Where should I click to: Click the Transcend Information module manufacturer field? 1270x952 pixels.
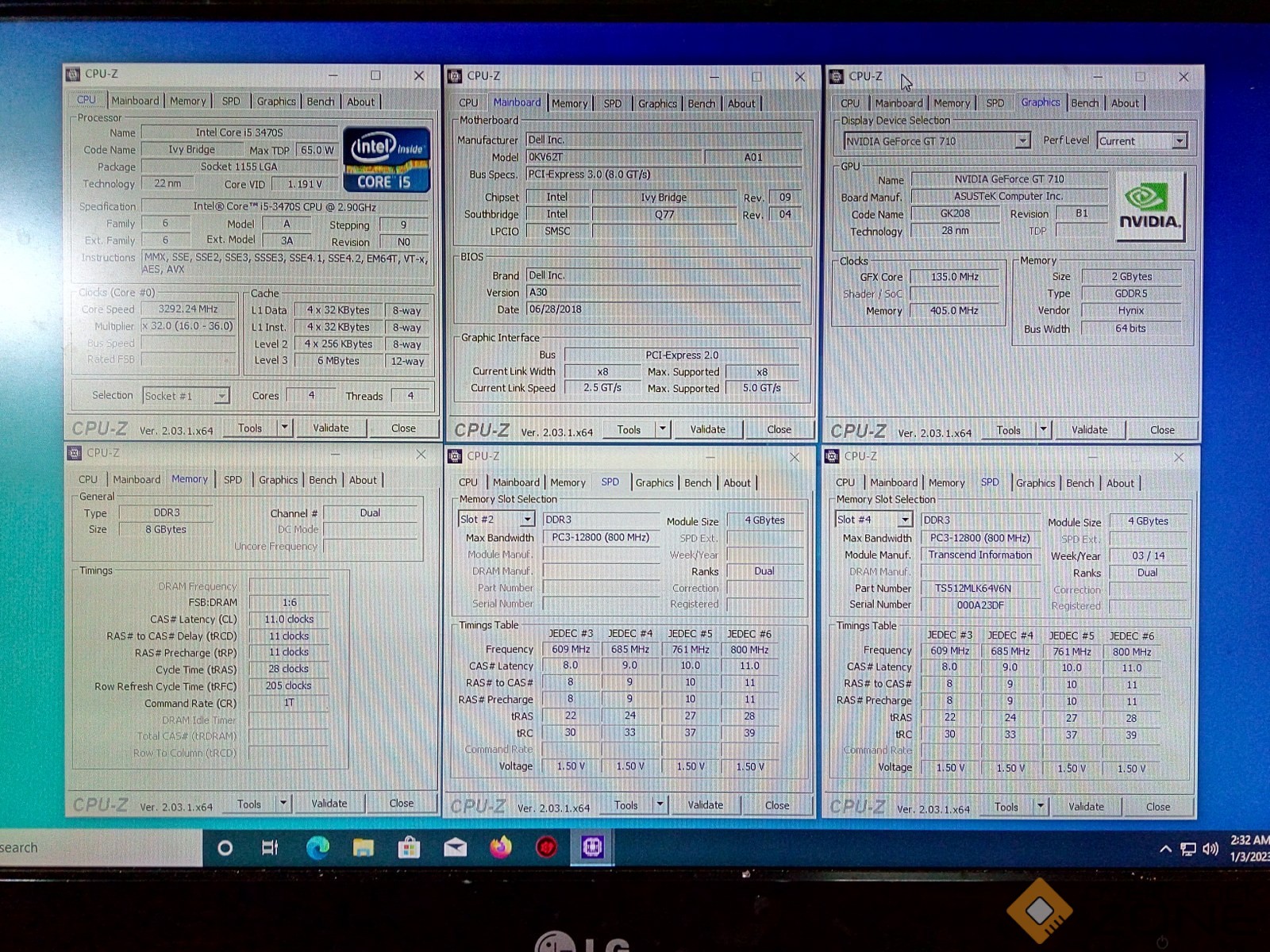[980, 555]
